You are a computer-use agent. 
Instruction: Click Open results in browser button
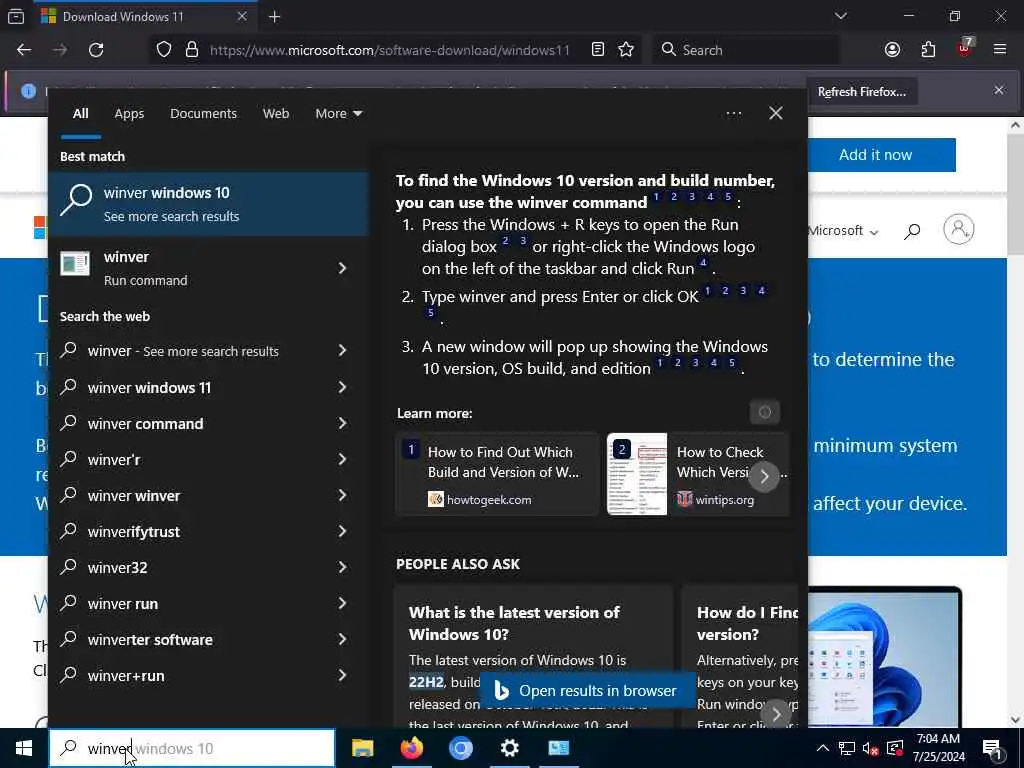[x=586, y=691]
